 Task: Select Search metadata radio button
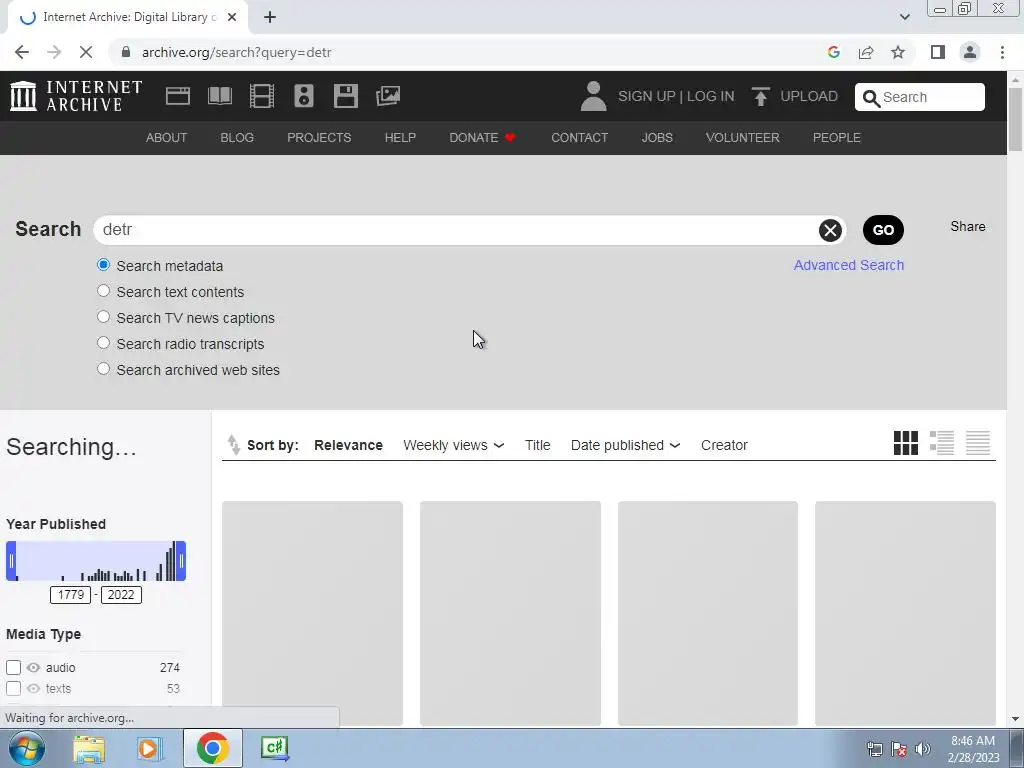[x=103, y=264]
